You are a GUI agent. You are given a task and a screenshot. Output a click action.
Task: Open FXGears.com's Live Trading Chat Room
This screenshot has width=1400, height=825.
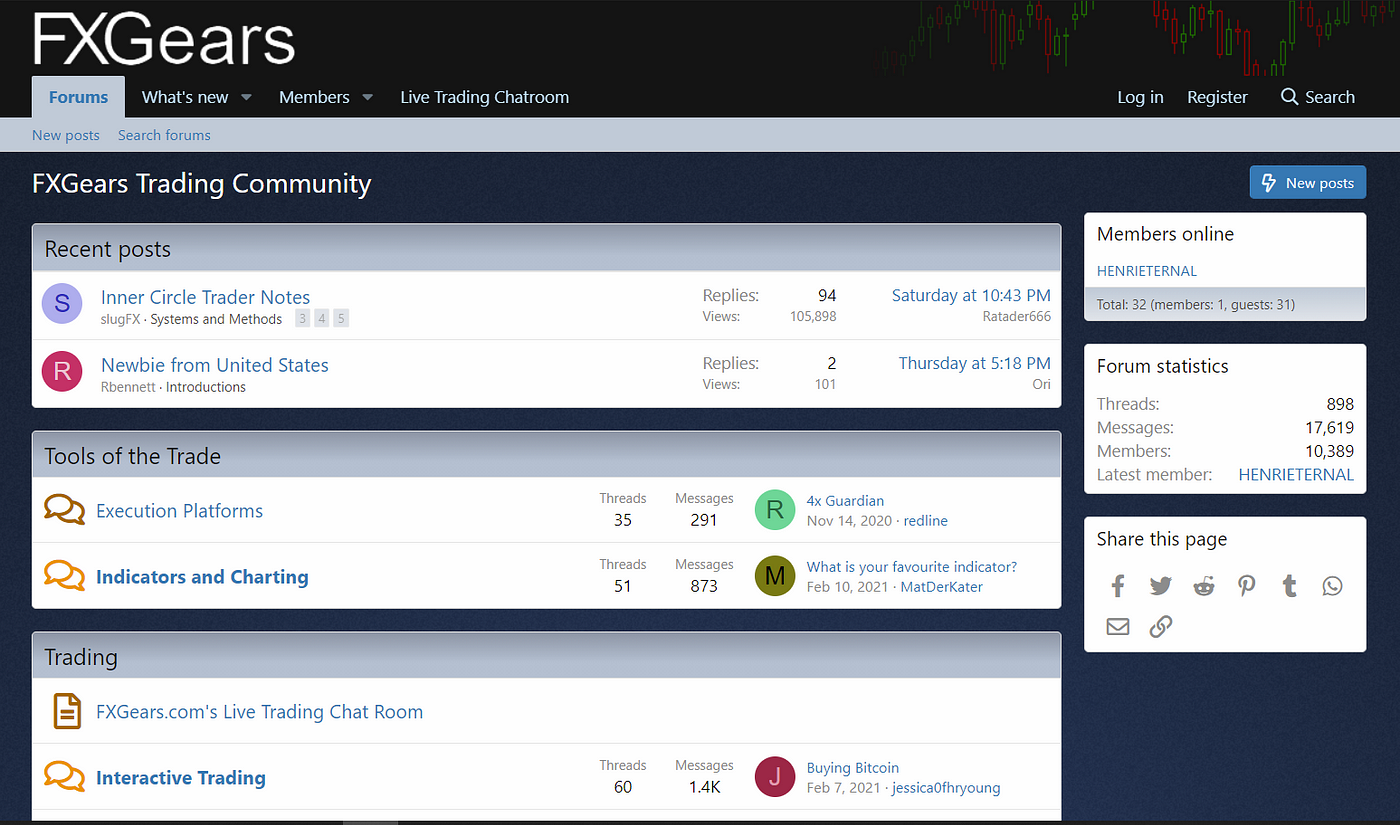(259, 712)
